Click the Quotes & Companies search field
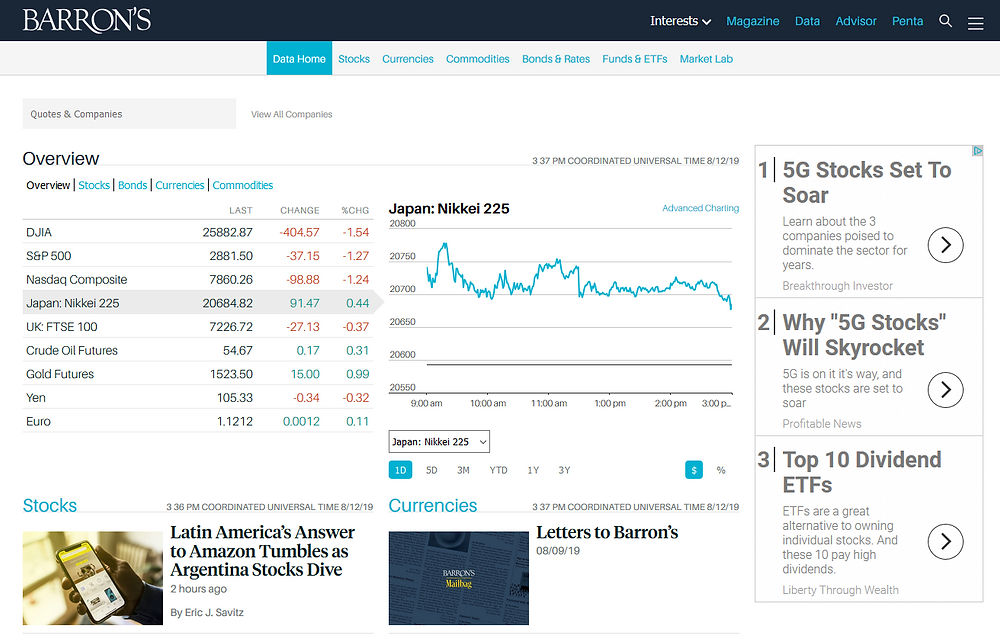 pos(129,113)
